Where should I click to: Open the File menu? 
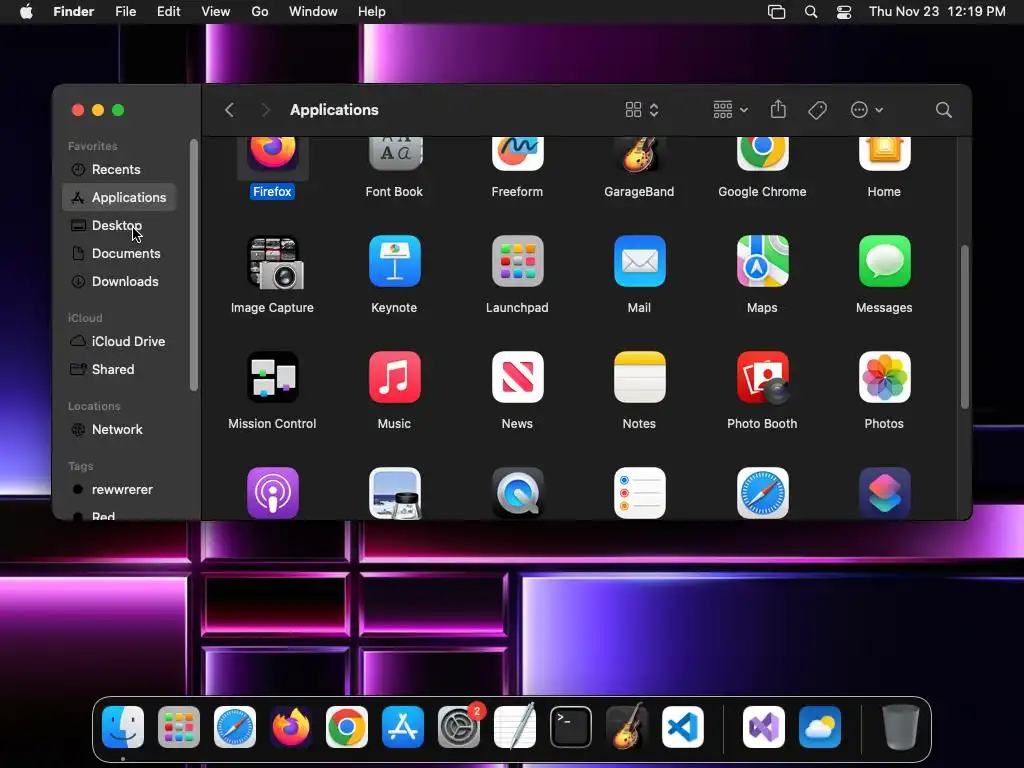coord(125,12)
